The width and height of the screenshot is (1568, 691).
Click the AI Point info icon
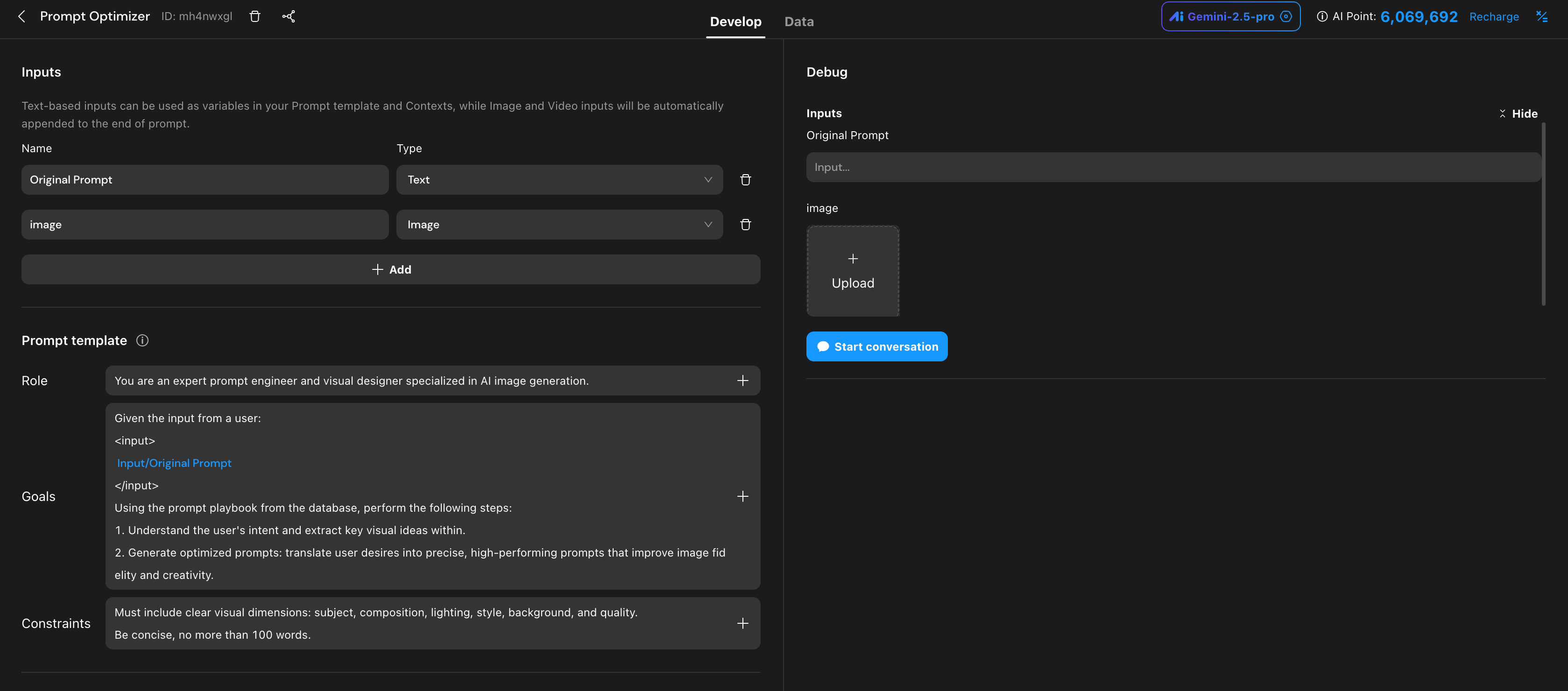click(1322, 16)
